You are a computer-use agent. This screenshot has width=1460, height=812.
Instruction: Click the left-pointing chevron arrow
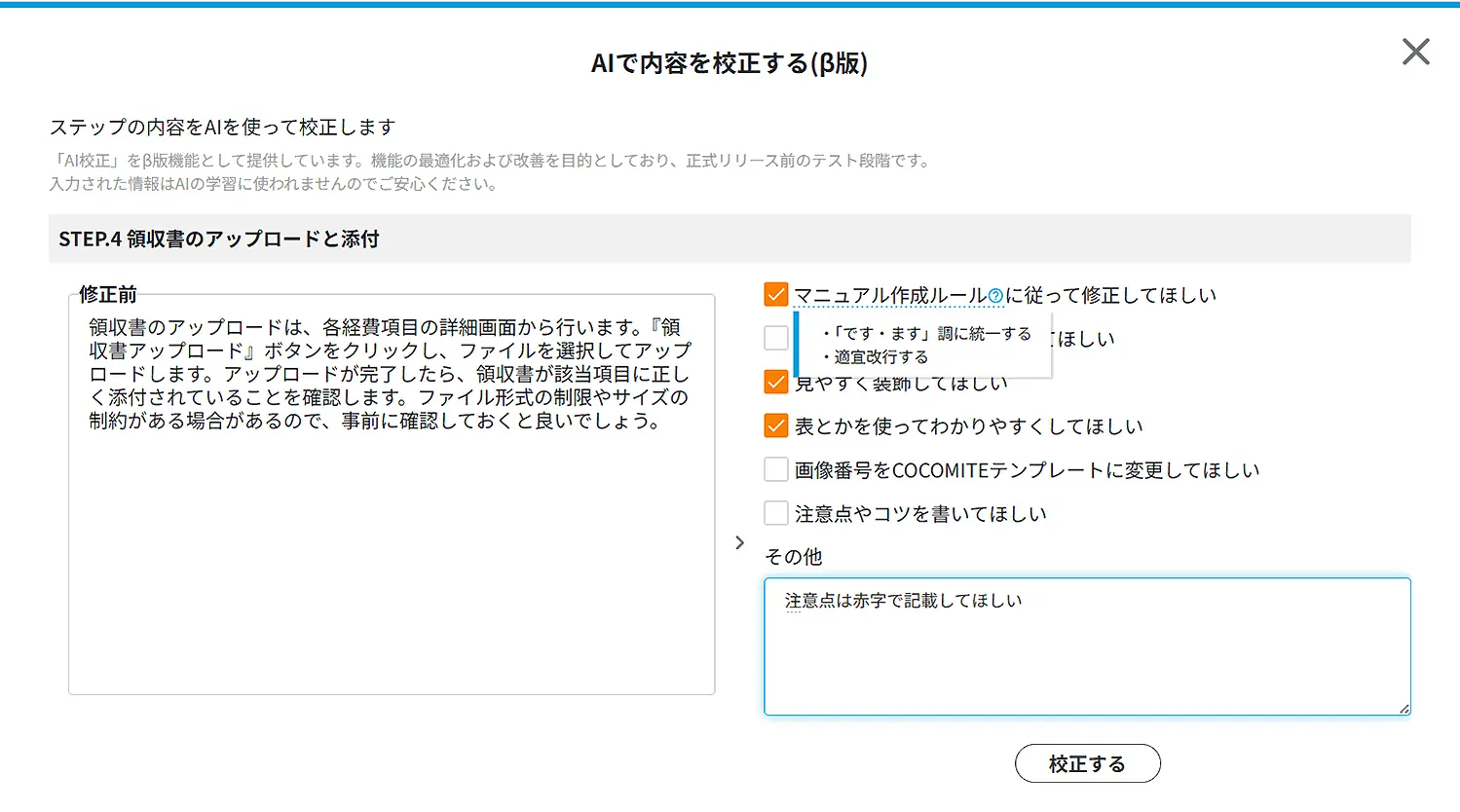[740, 542]
